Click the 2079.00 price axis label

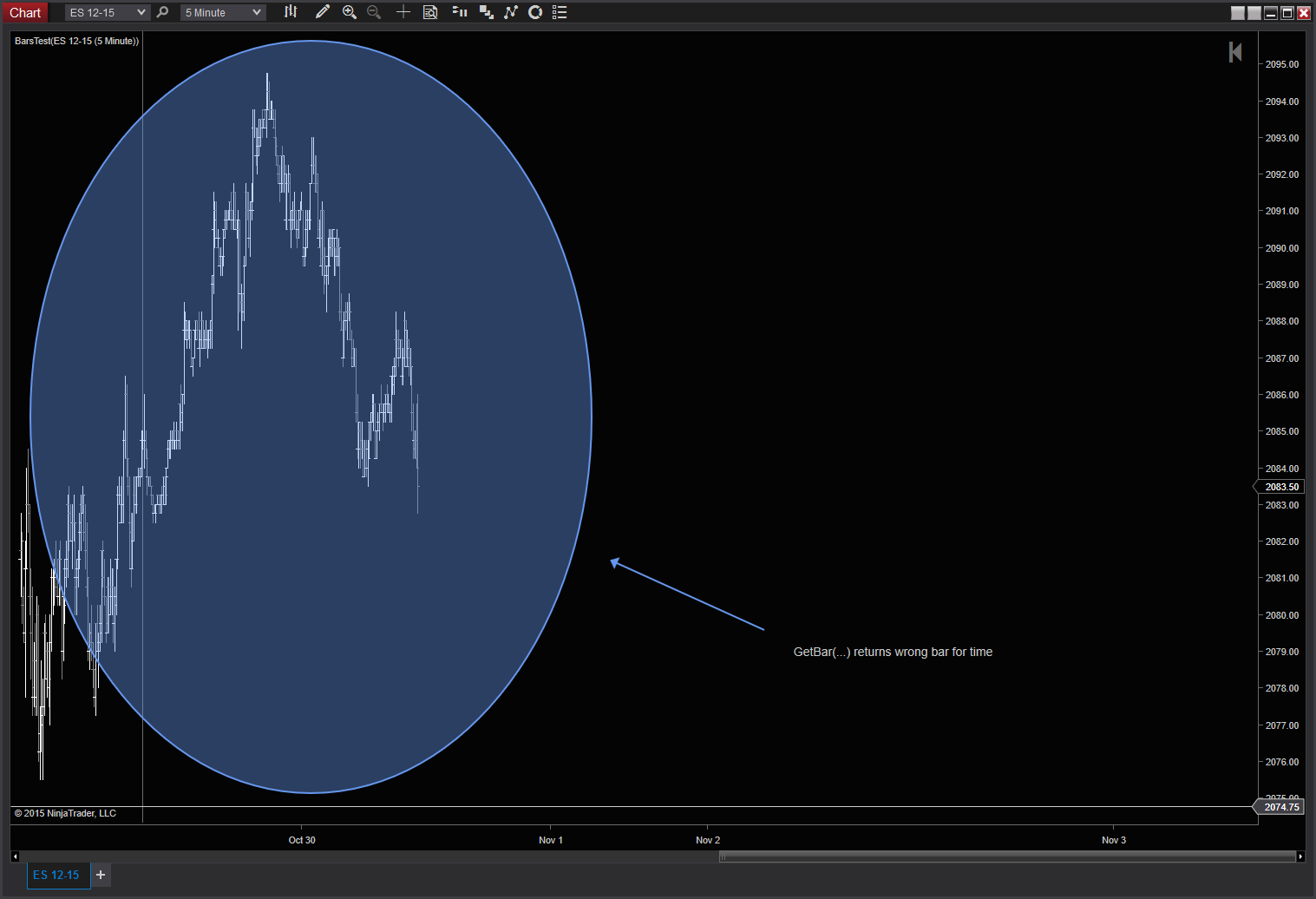click(x=1282, y=652)
